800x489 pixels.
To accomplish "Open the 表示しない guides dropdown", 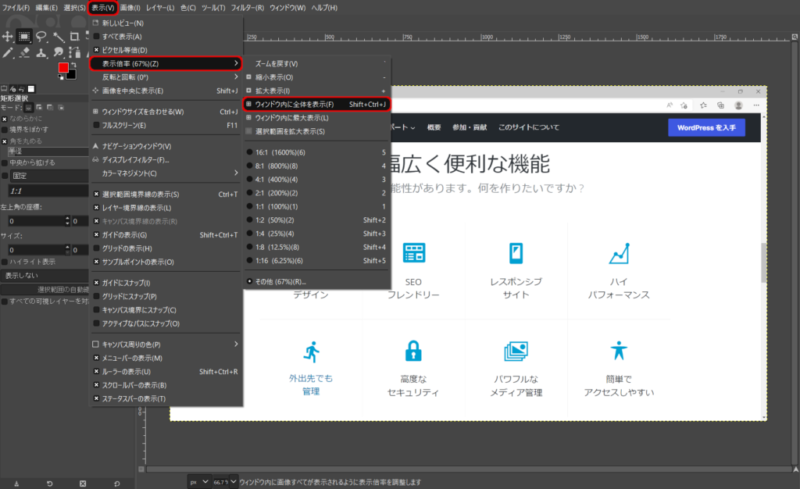I will [x=45, y=276].
